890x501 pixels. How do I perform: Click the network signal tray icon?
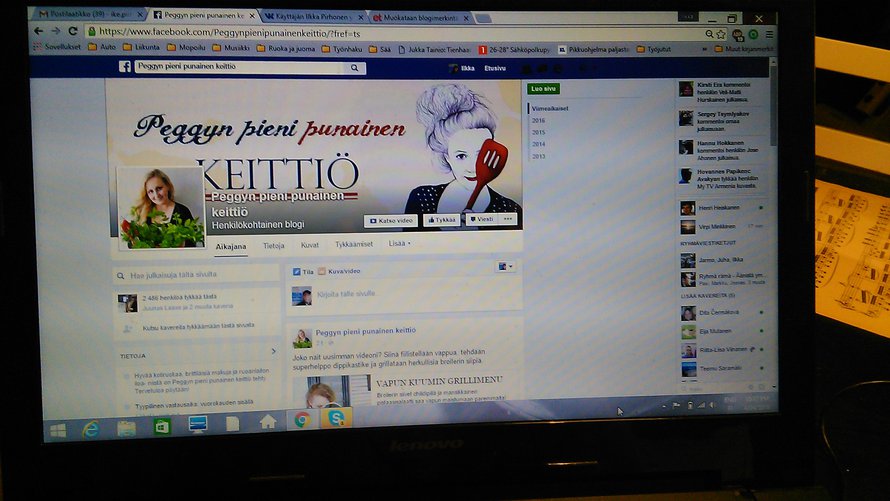[701, 405]
